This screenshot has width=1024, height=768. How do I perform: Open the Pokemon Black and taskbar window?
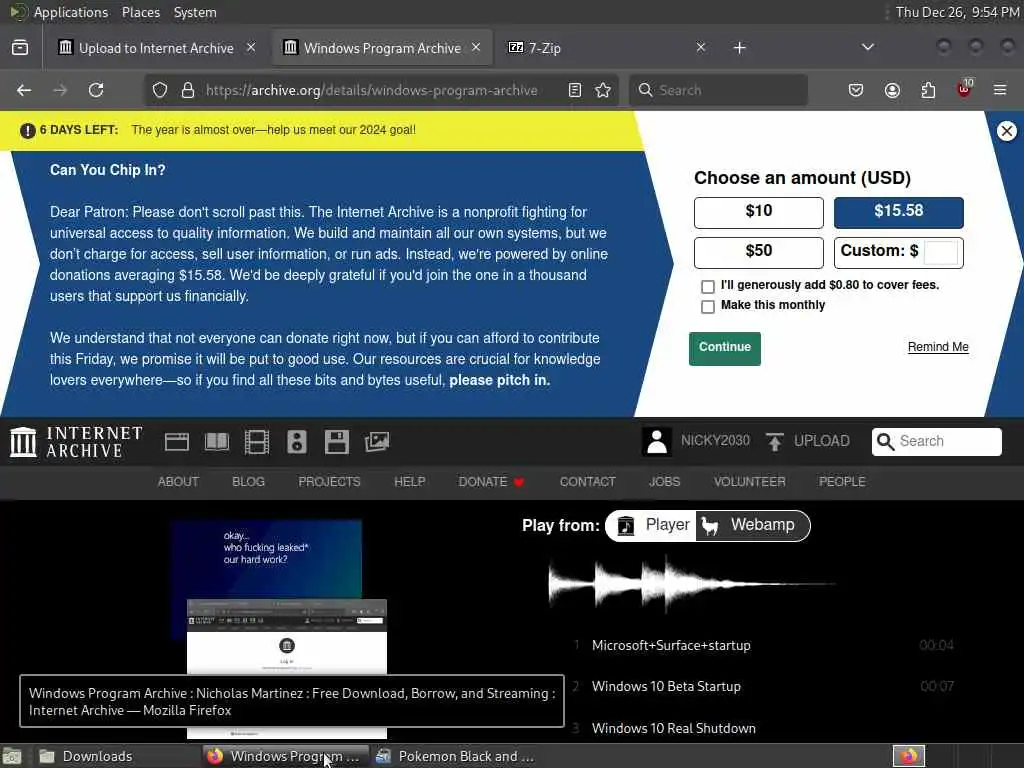tap(457, 756)
